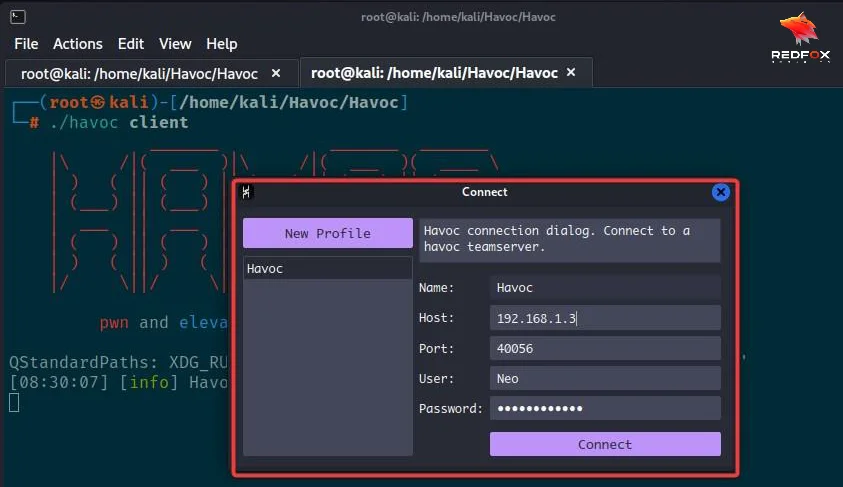Click the terminal cursor block below the log line

(x=14, y=403)
